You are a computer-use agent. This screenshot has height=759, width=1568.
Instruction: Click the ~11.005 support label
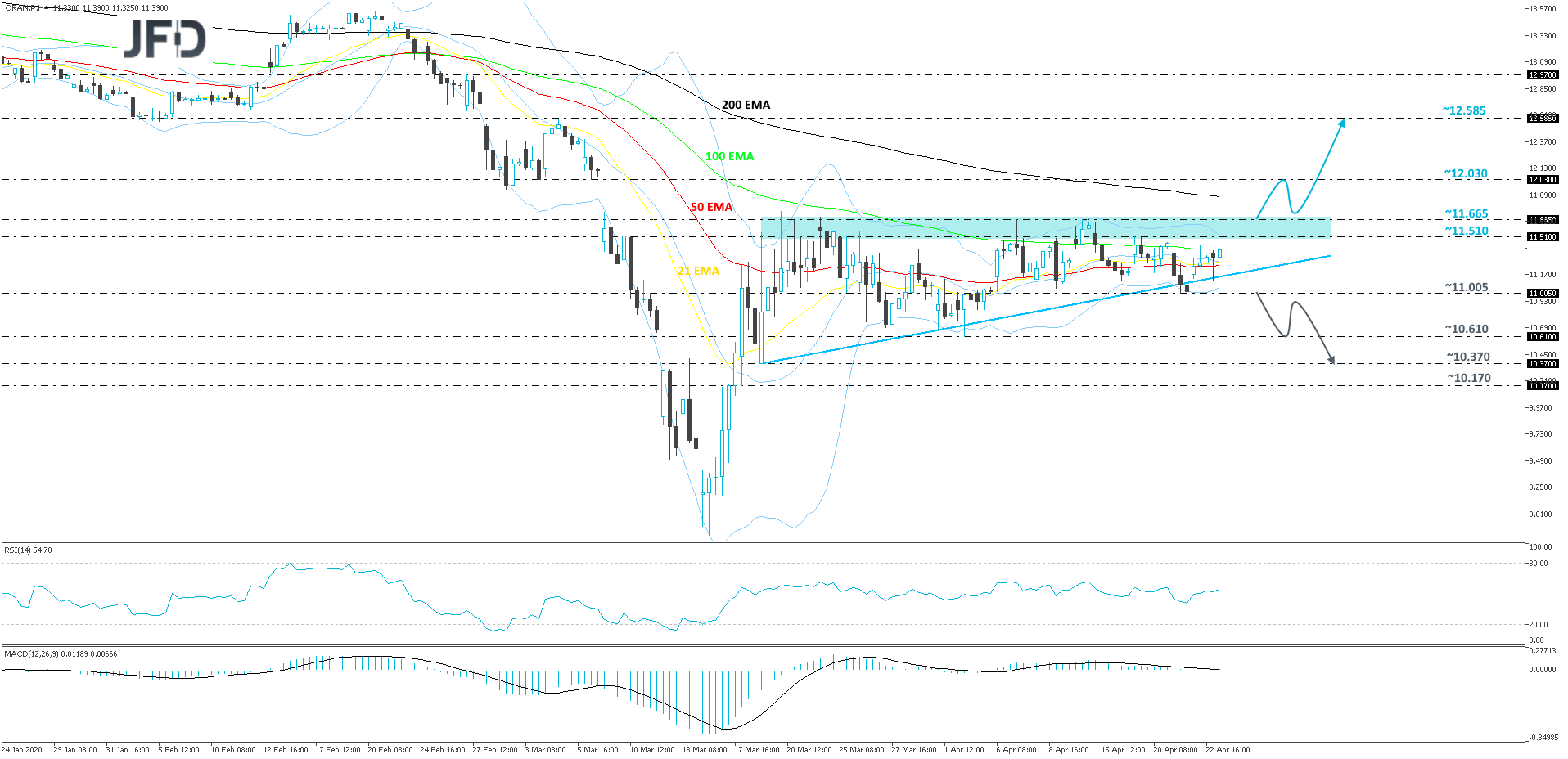coord(1466,287)
